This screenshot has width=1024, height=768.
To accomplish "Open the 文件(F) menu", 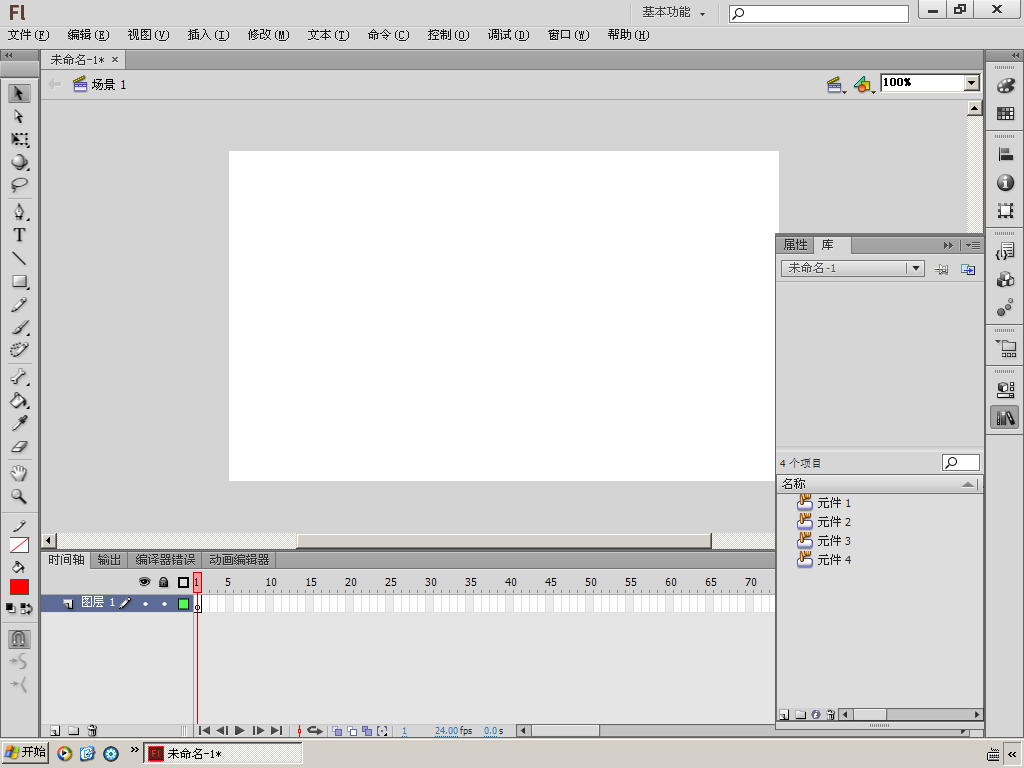I will point(28,35).
